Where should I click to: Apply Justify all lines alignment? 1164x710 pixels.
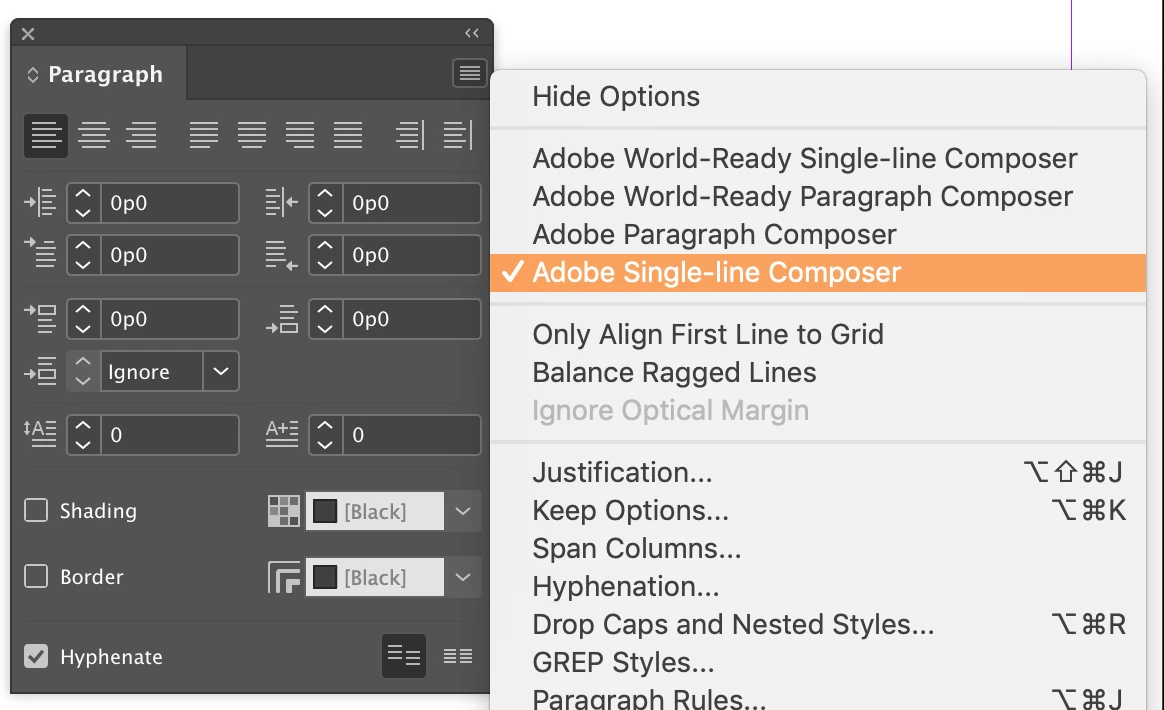(347, 136)
